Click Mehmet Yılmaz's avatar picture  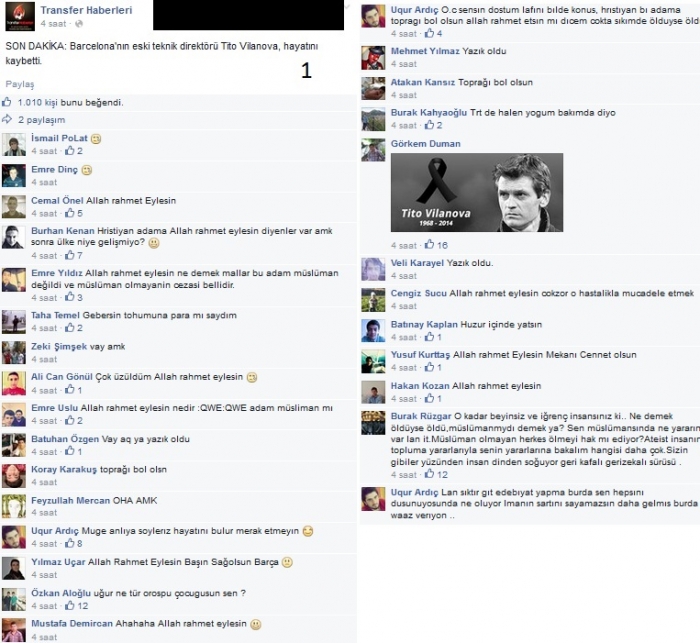(x=373, y=58)
